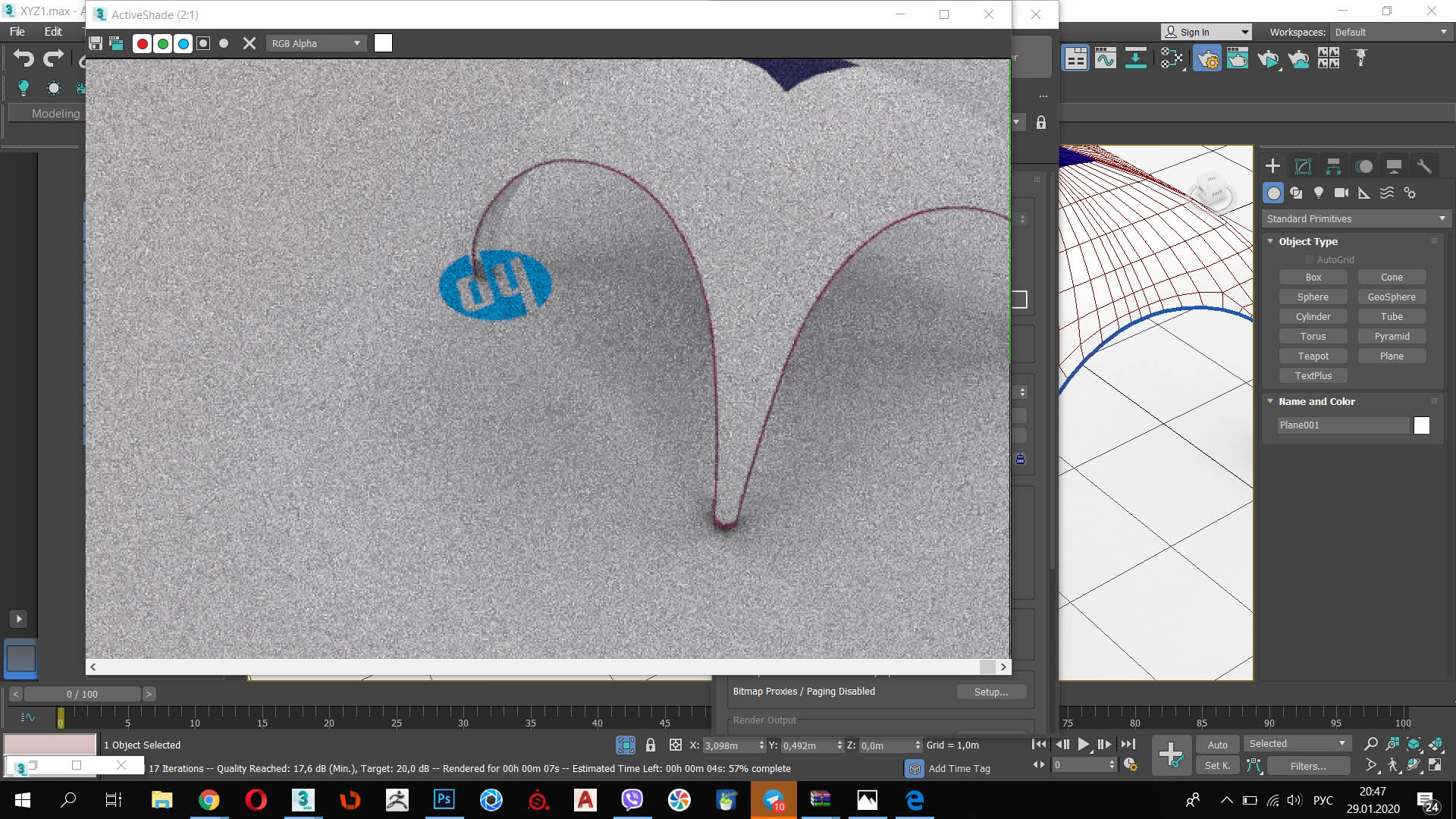The height and width of the screenshot is (819, 1456).
Task: Open the Standard Primitives dropdown
Action: [1355, 218]
